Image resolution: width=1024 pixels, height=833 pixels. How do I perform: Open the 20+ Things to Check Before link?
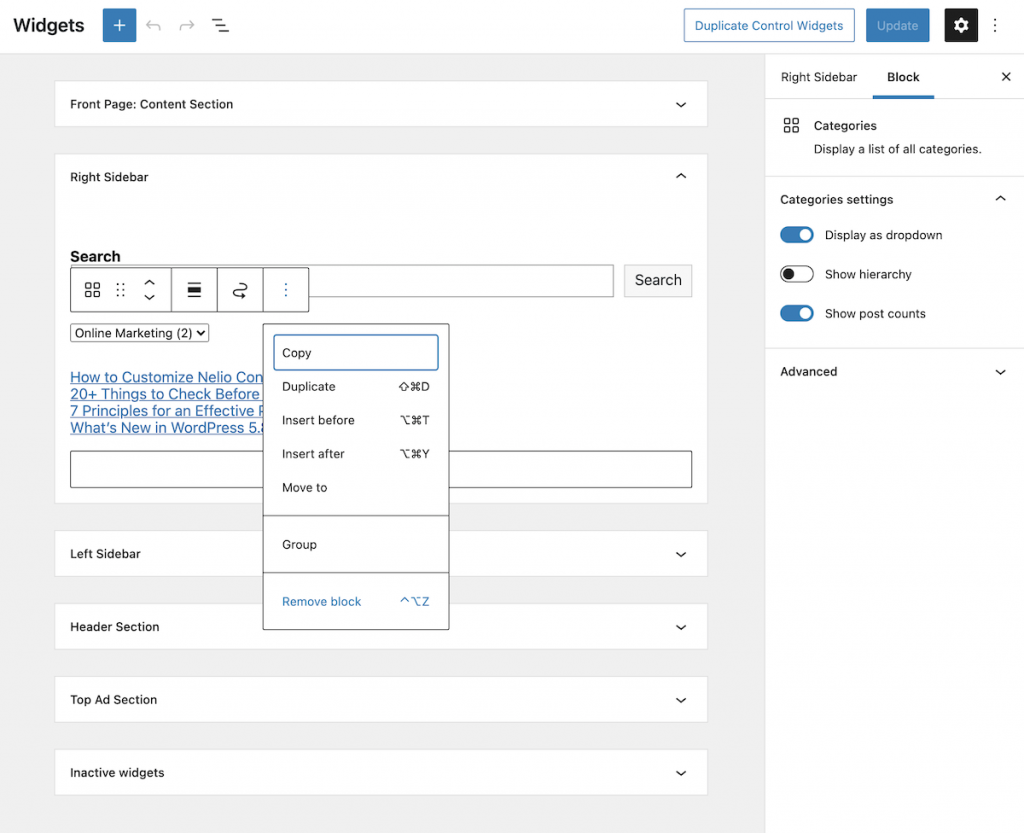pyautogui.click(x=165, y=394)
